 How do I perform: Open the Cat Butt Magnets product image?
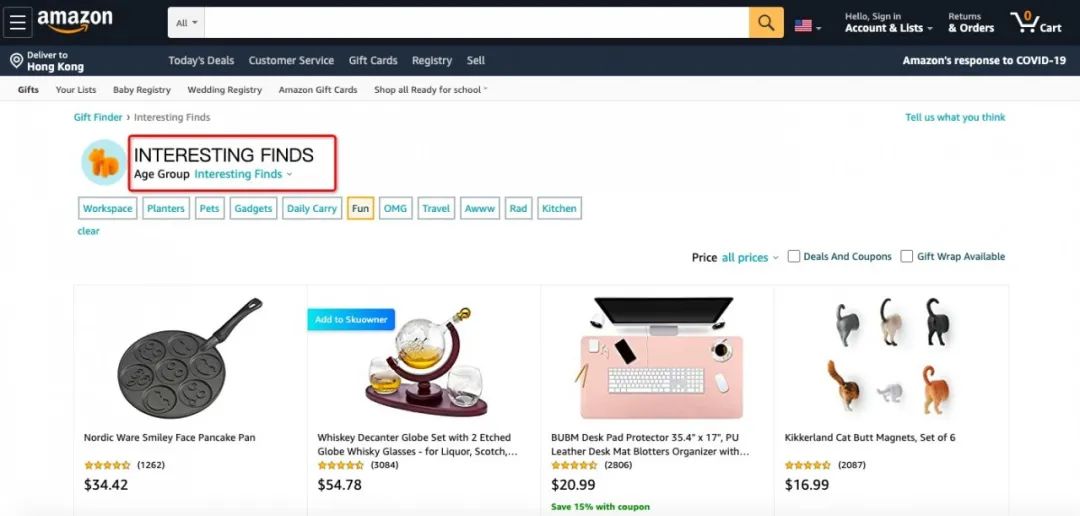coord(891,355)
